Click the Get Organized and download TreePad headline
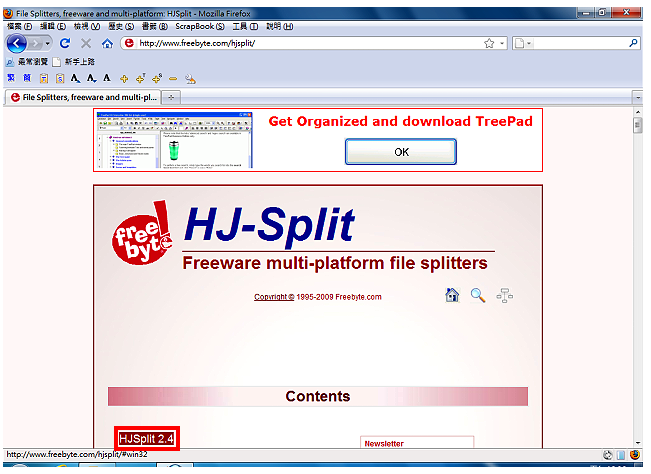Screen dimensions: 651x474 [400, 121]
